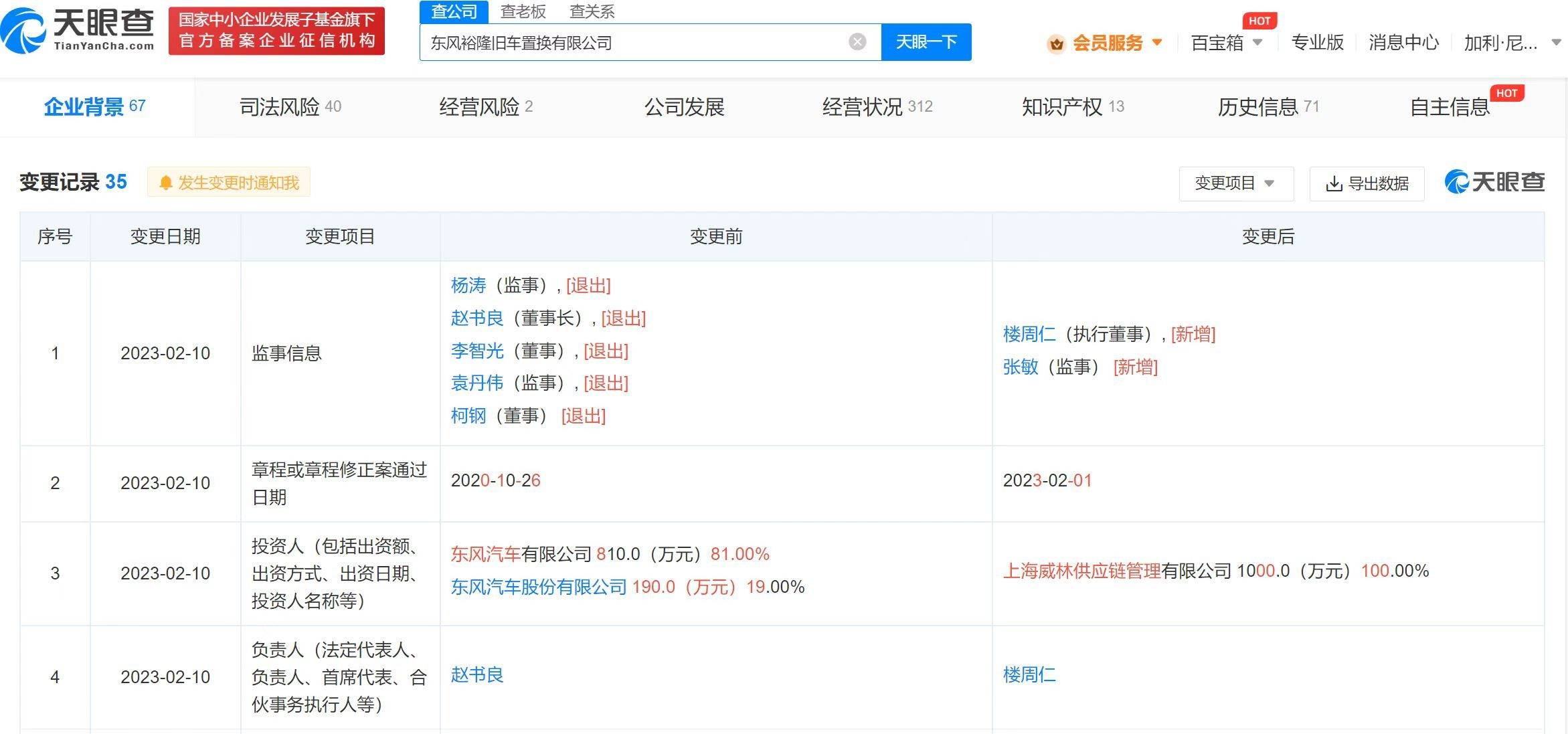1568x734 pixels.
Task: Open the 杨涛 person link
Action: point(468,286)
